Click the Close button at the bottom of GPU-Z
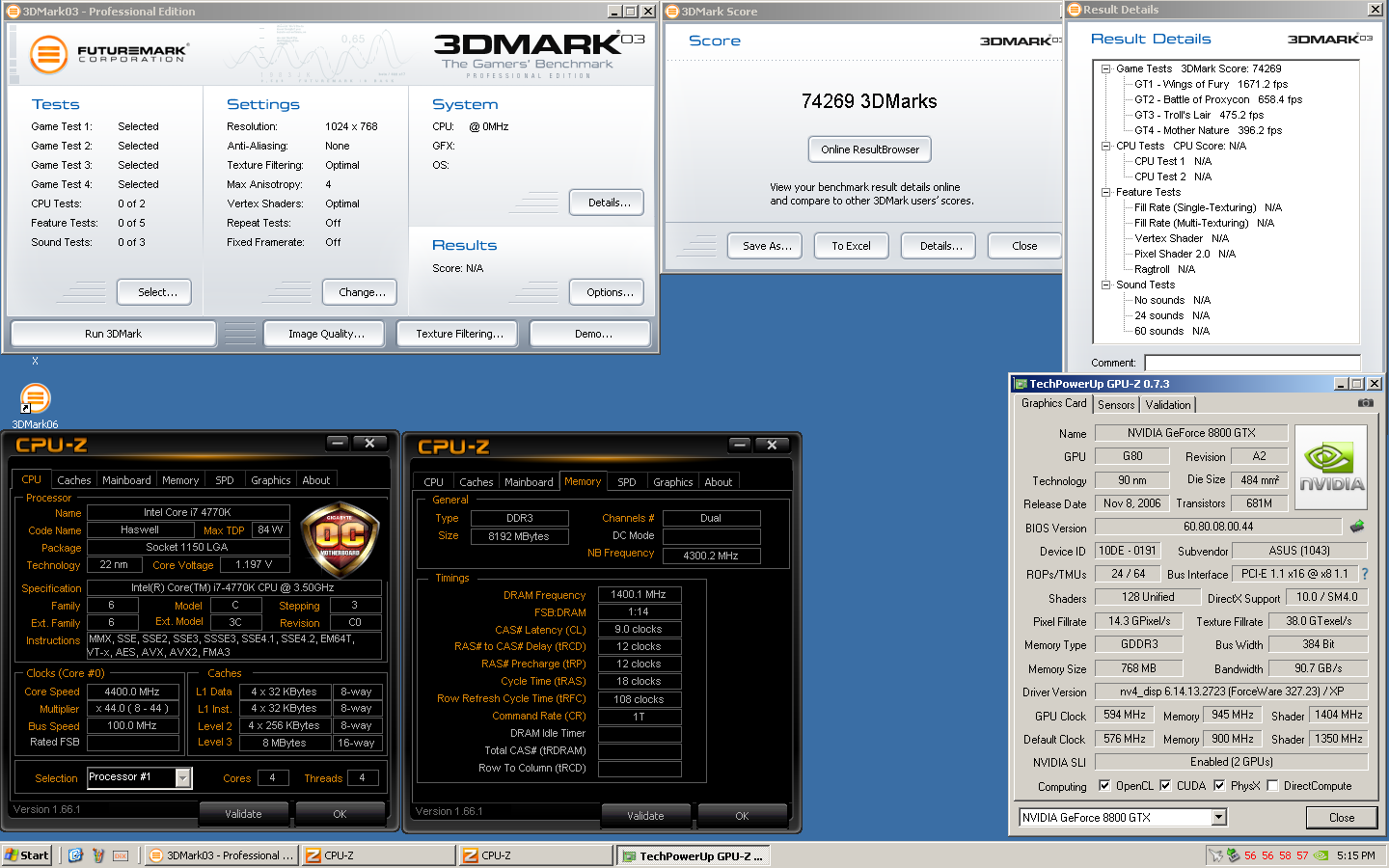1389x868 pixels. (x=1341, y=817)
